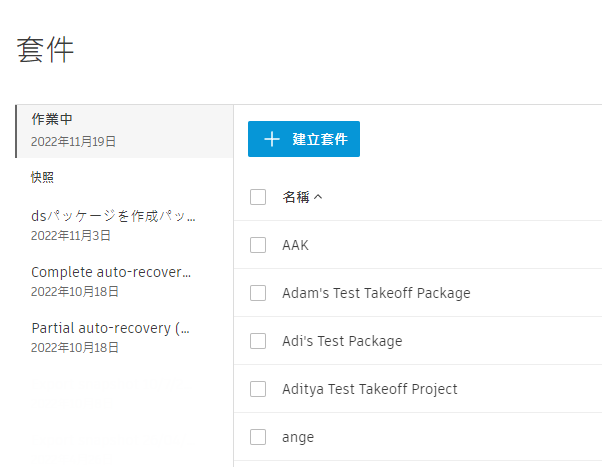Check the box for the AAK package

tap(258, 245)
